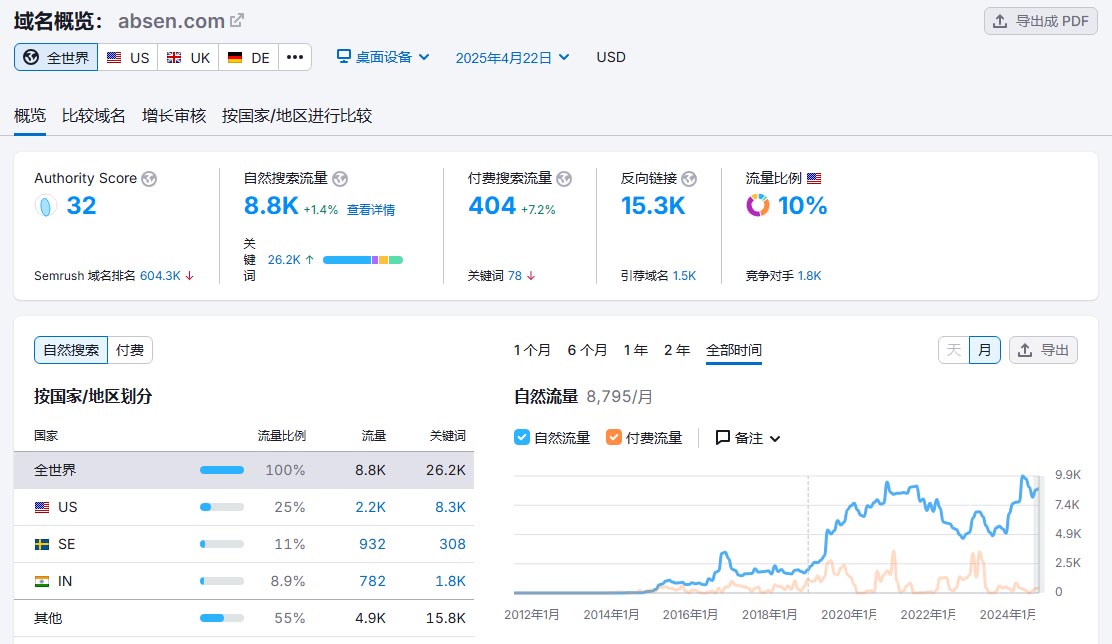Click the US traffic value 2.2K
The image size is (1112, 644).
[x=370, y=507]
